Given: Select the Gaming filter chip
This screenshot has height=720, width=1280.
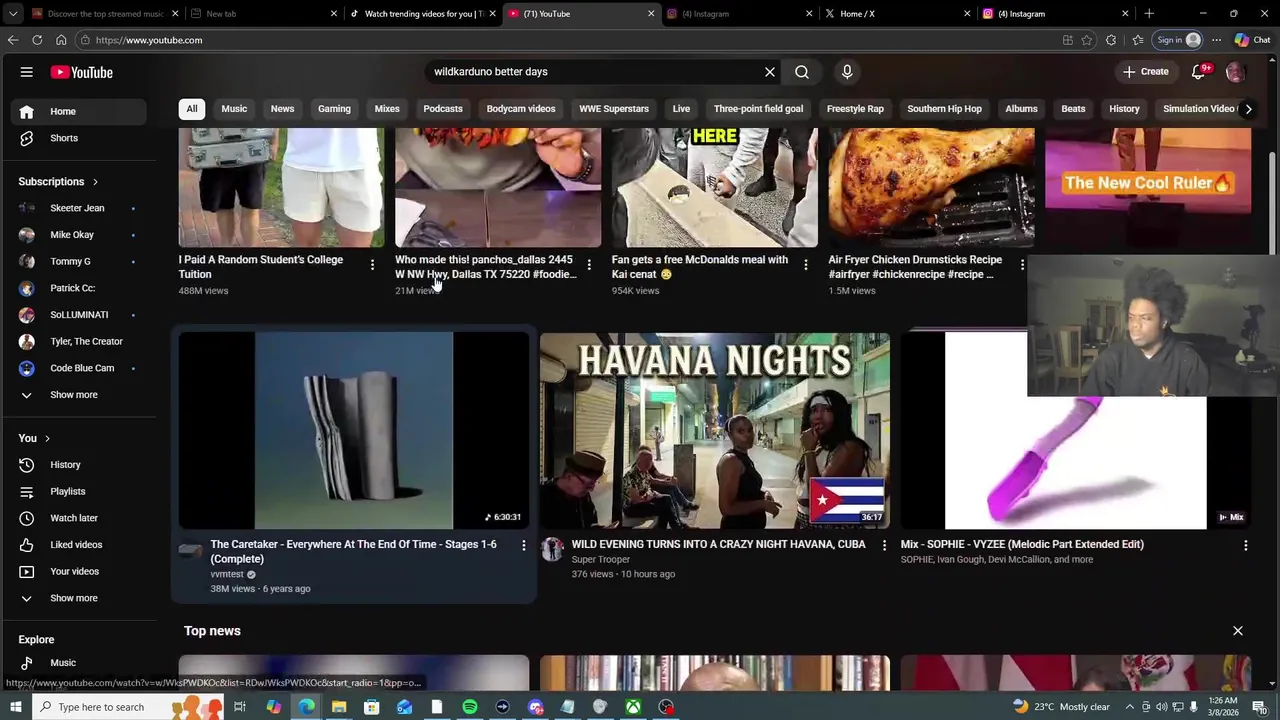Looking at the screenshot, I should 334,109.
